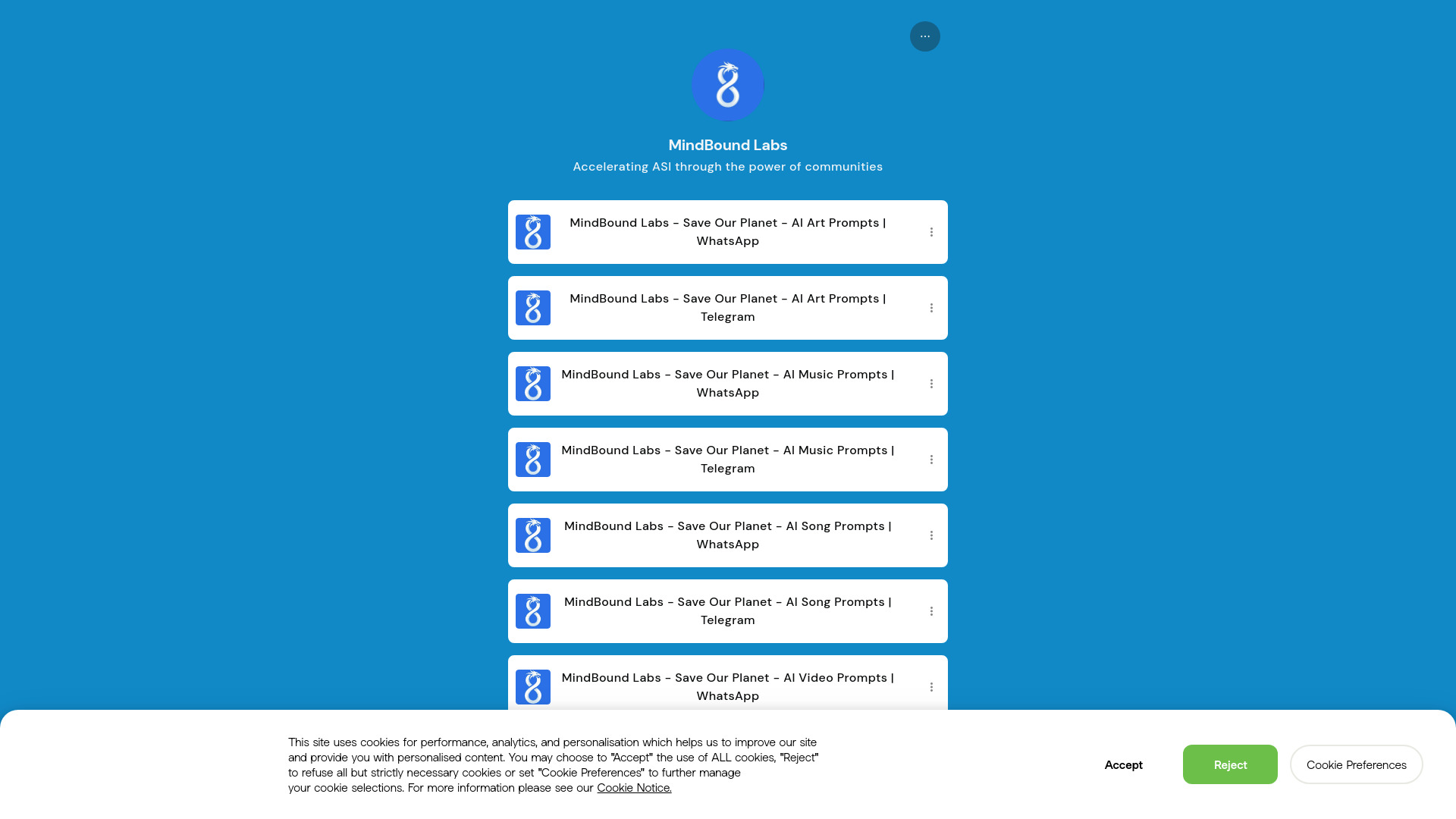
Task: Open AI Video Prompts WhatsApp context menu
Action: 931,687
